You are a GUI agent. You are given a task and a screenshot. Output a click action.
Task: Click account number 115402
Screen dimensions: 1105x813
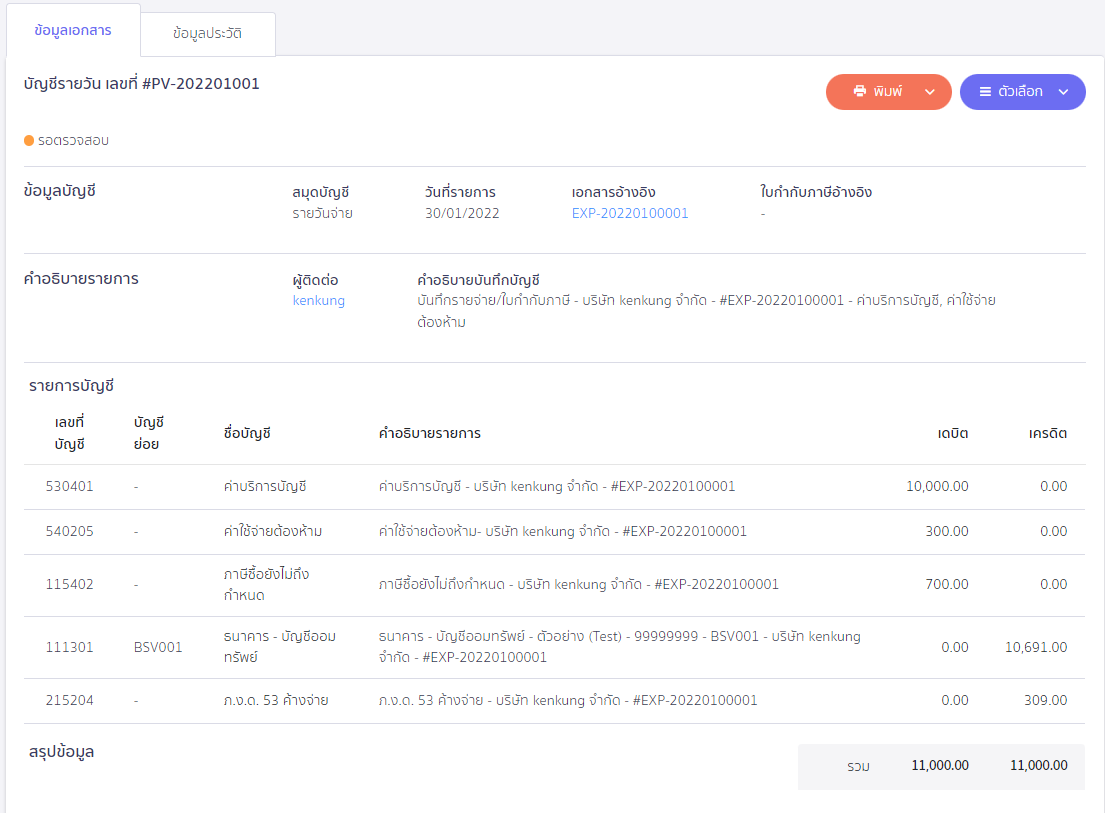click(70, 584)
